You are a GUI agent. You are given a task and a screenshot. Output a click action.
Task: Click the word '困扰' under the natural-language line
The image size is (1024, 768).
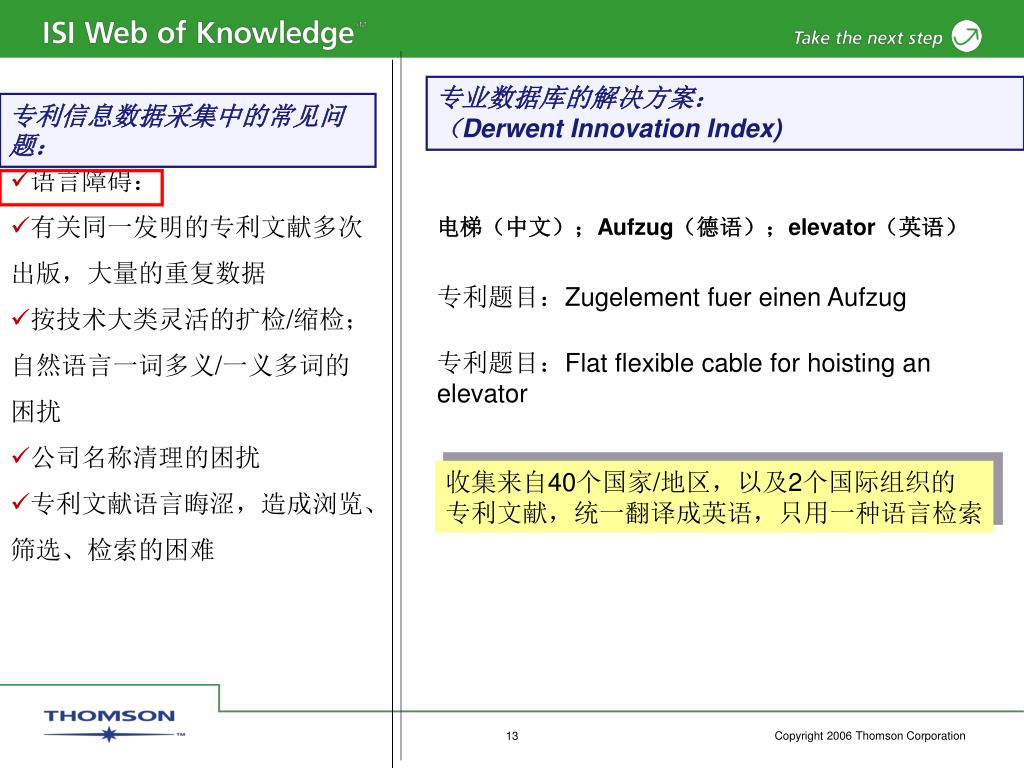coord(36,411)
